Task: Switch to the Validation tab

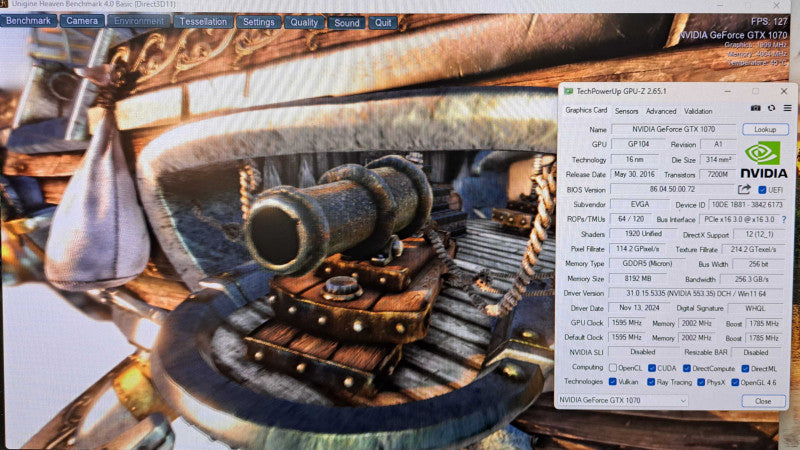Action: (698, 111)
